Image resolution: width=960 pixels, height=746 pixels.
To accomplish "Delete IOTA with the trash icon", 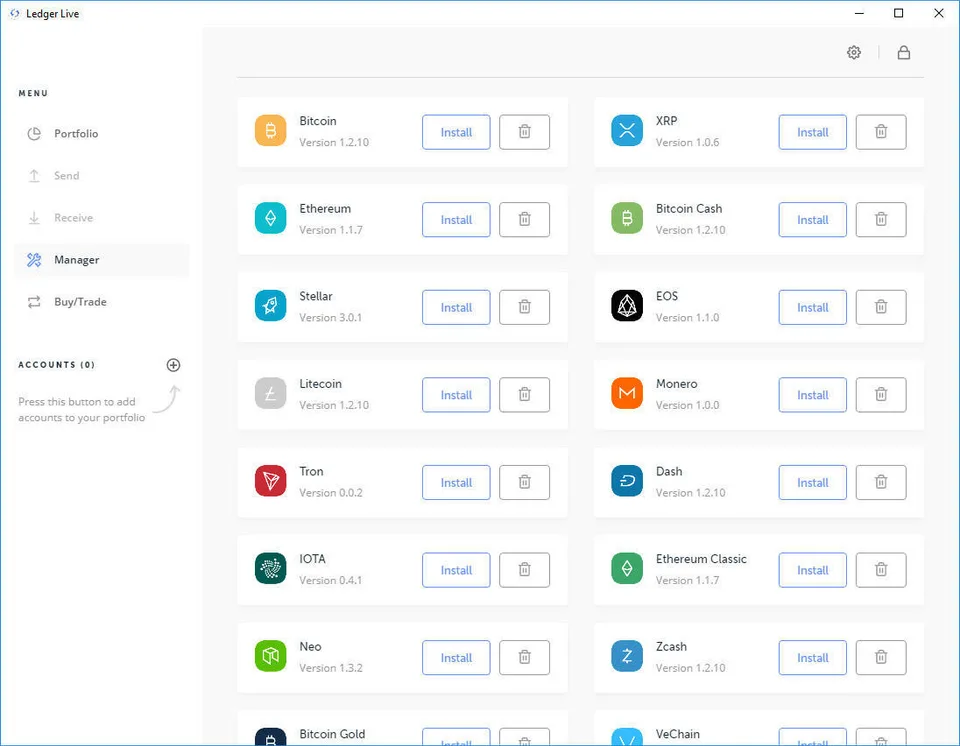I will click(x=525, y=570).
